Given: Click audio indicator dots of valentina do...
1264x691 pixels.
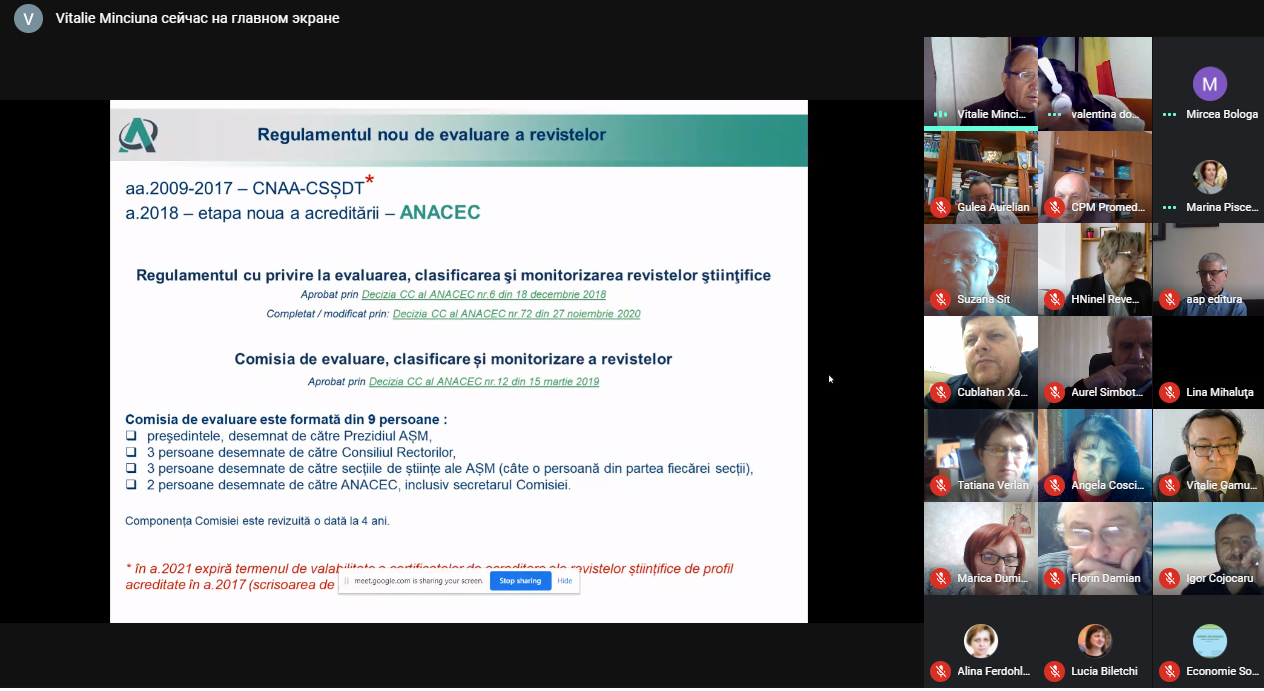Looking at the screenshot, I should tap(1054, 115).
